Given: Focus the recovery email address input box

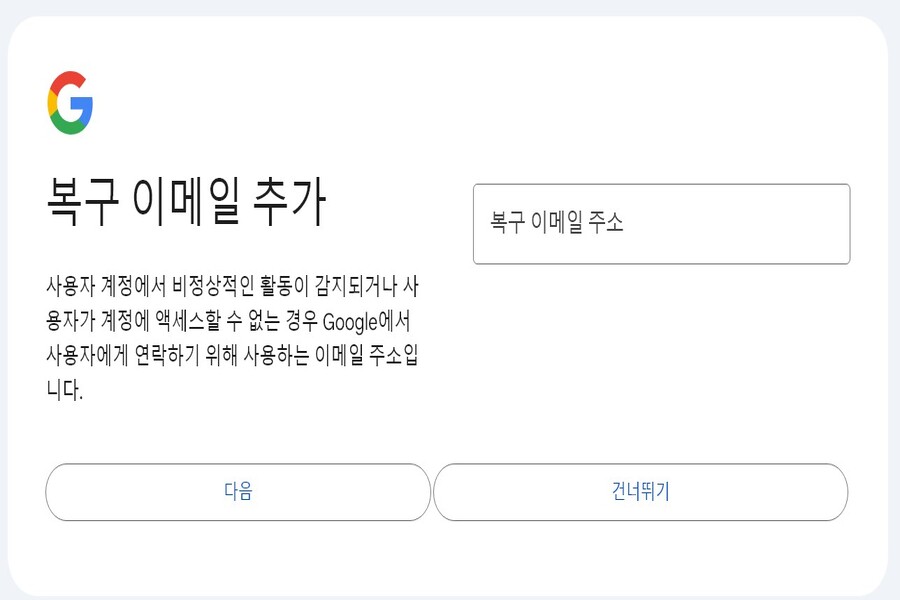Looking at the screenshot, I should (x=660, y=223).
